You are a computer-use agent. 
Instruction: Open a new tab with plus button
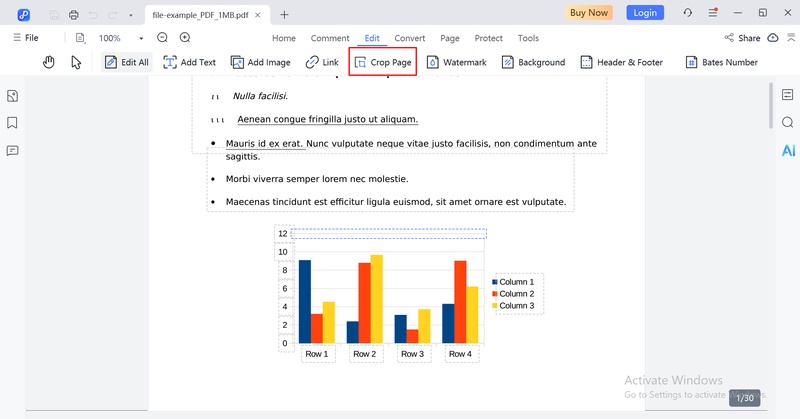284,15
